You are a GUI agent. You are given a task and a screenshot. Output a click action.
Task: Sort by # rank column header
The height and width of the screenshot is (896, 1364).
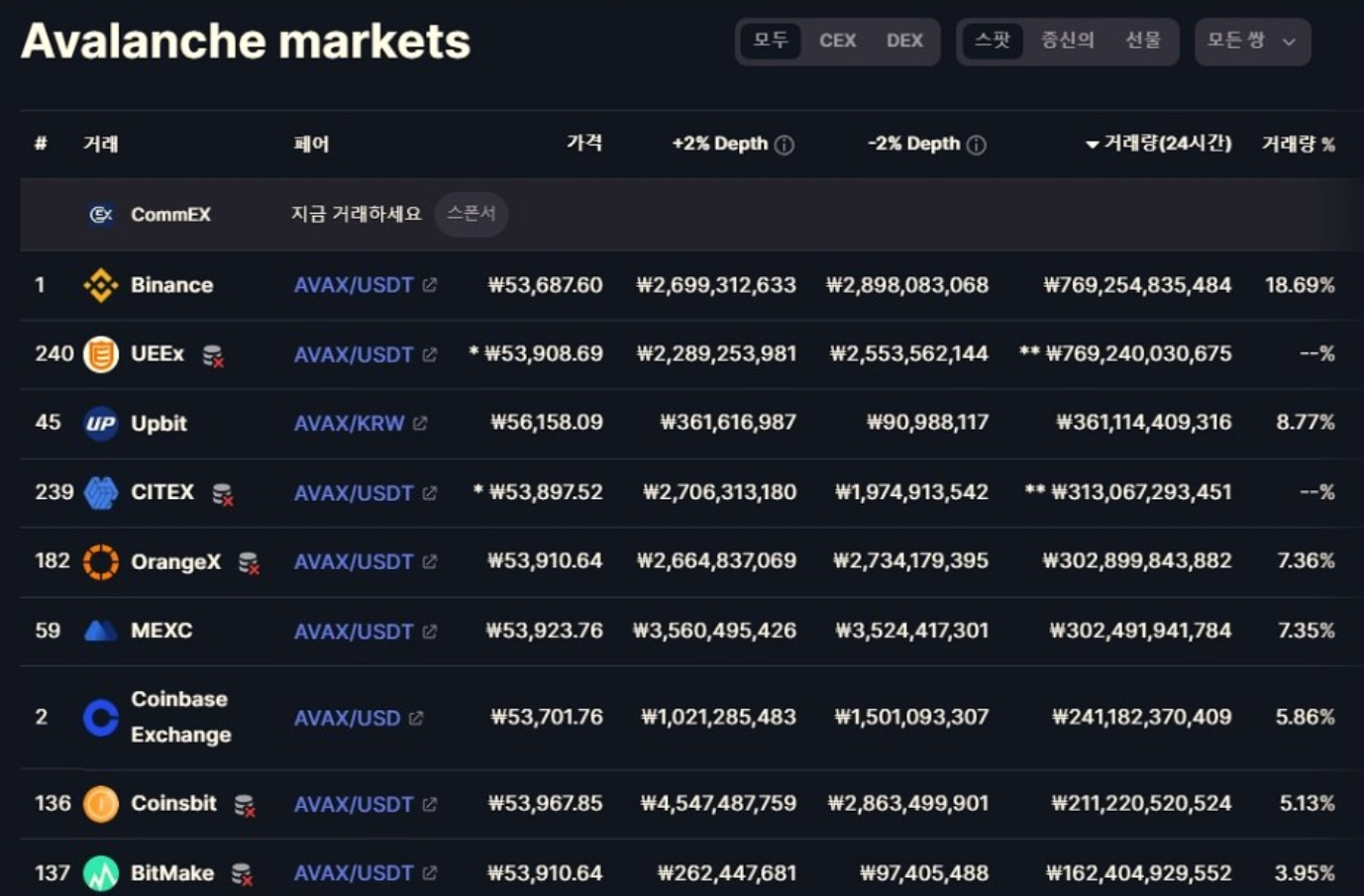(x=41, y=144)
